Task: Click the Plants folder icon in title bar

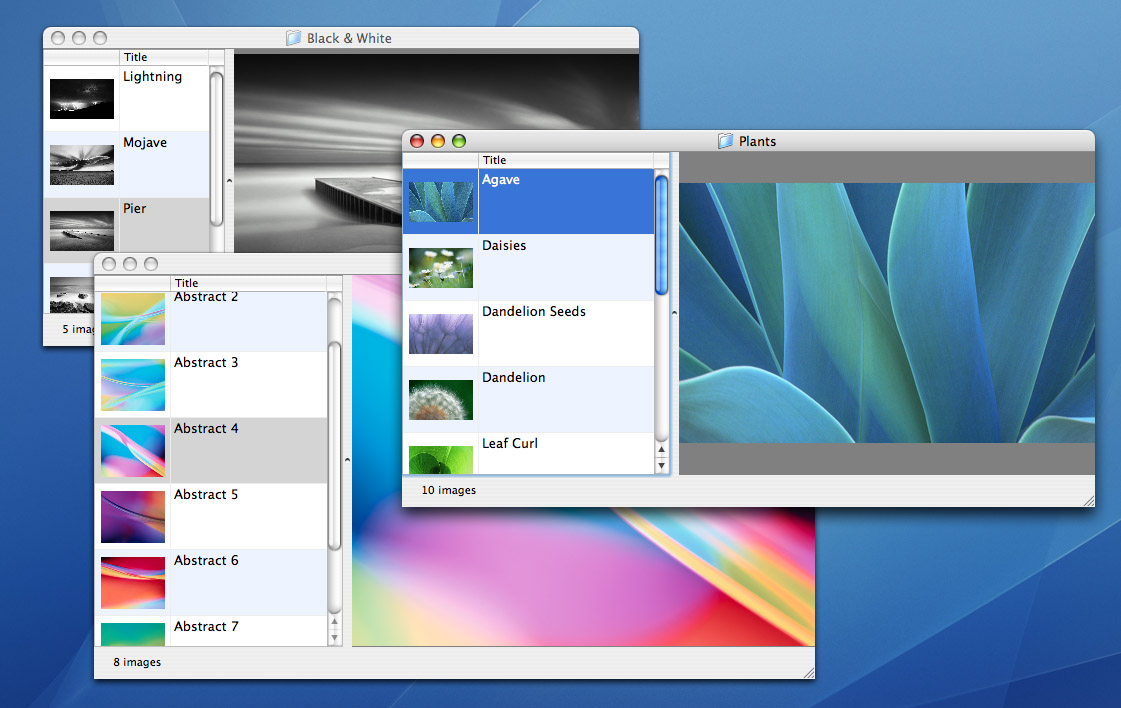Action: point(725,141)
